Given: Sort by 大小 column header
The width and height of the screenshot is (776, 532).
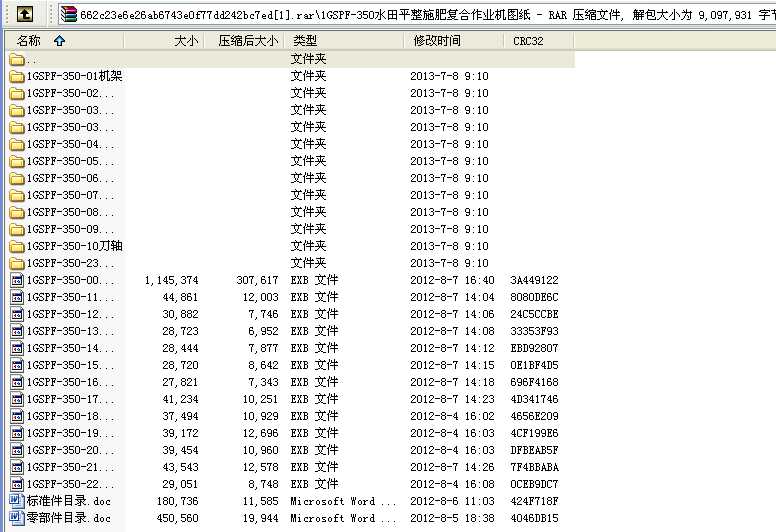Looking at the screenshot, I should click(164, 41).
